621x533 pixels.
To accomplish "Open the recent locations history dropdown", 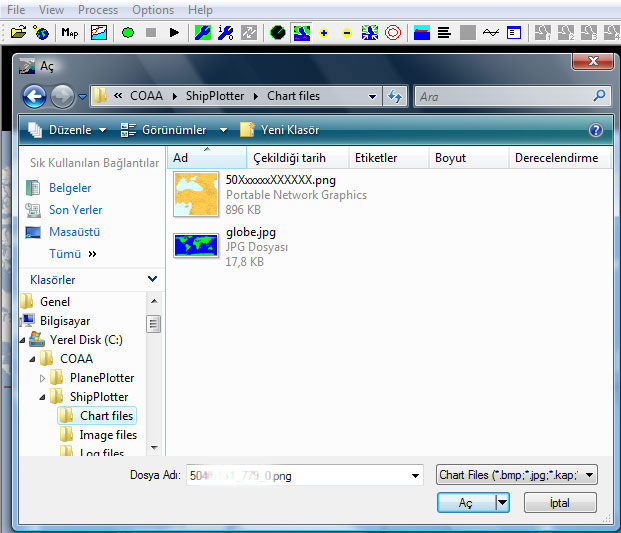I will click(x=82, y=96).
